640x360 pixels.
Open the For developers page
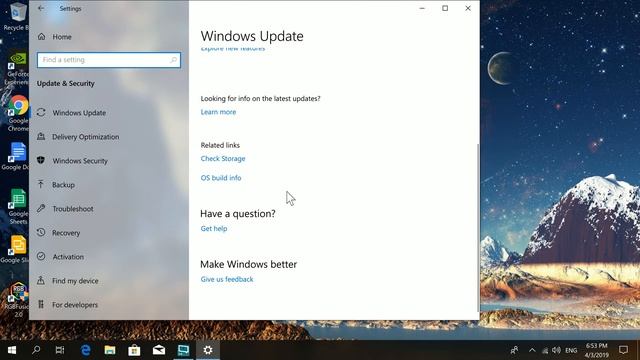[68, 305]
